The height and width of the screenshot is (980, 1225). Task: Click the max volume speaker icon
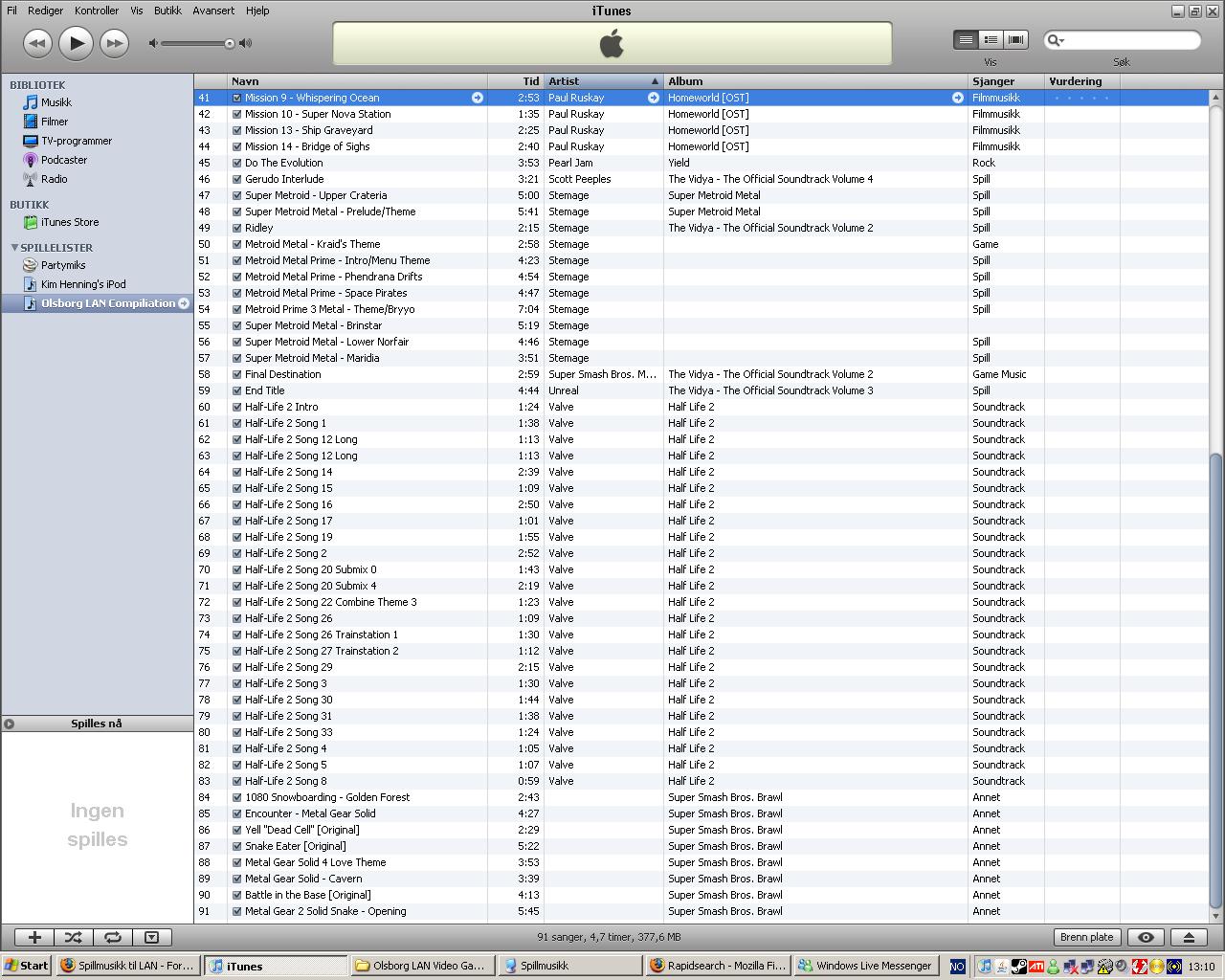[x=246, y=43]
